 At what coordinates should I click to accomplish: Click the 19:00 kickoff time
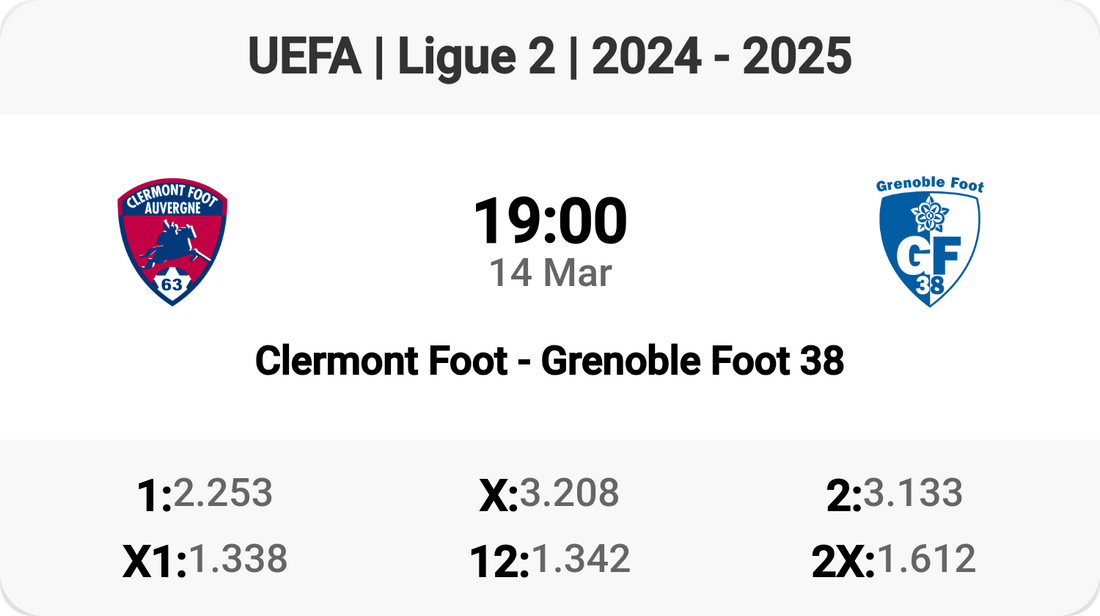click(x=550, y=222)
